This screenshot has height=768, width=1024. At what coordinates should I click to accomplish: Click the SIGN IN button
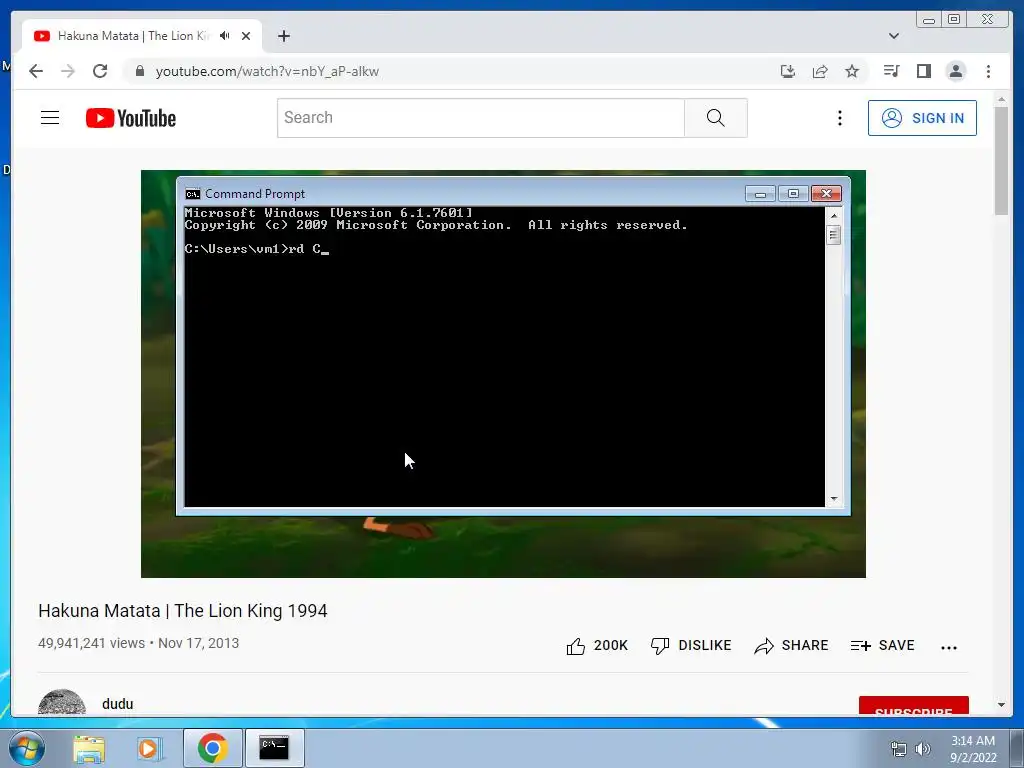pos(922,118)
